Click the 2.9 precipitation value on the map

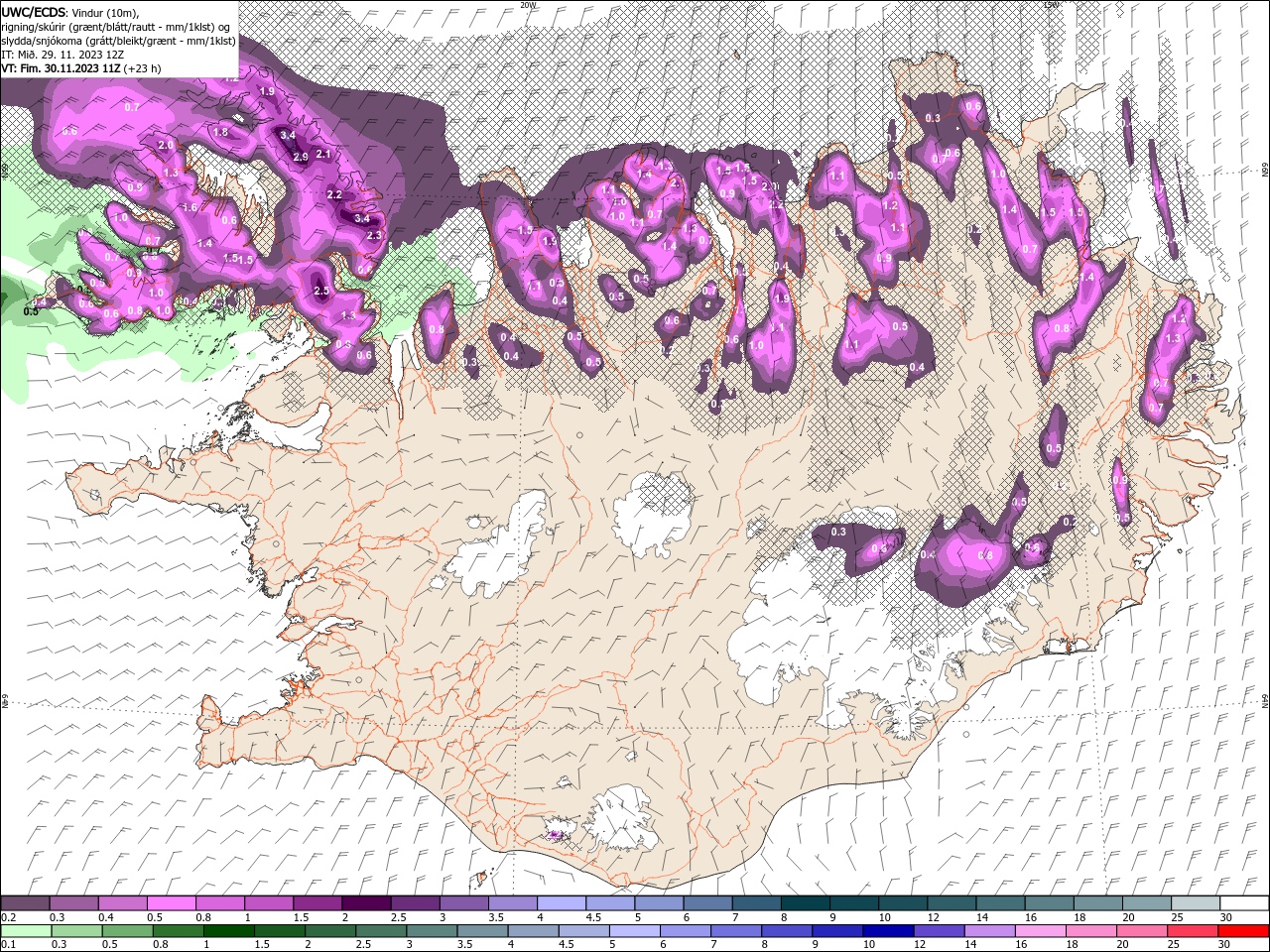(x=301, y=157)
